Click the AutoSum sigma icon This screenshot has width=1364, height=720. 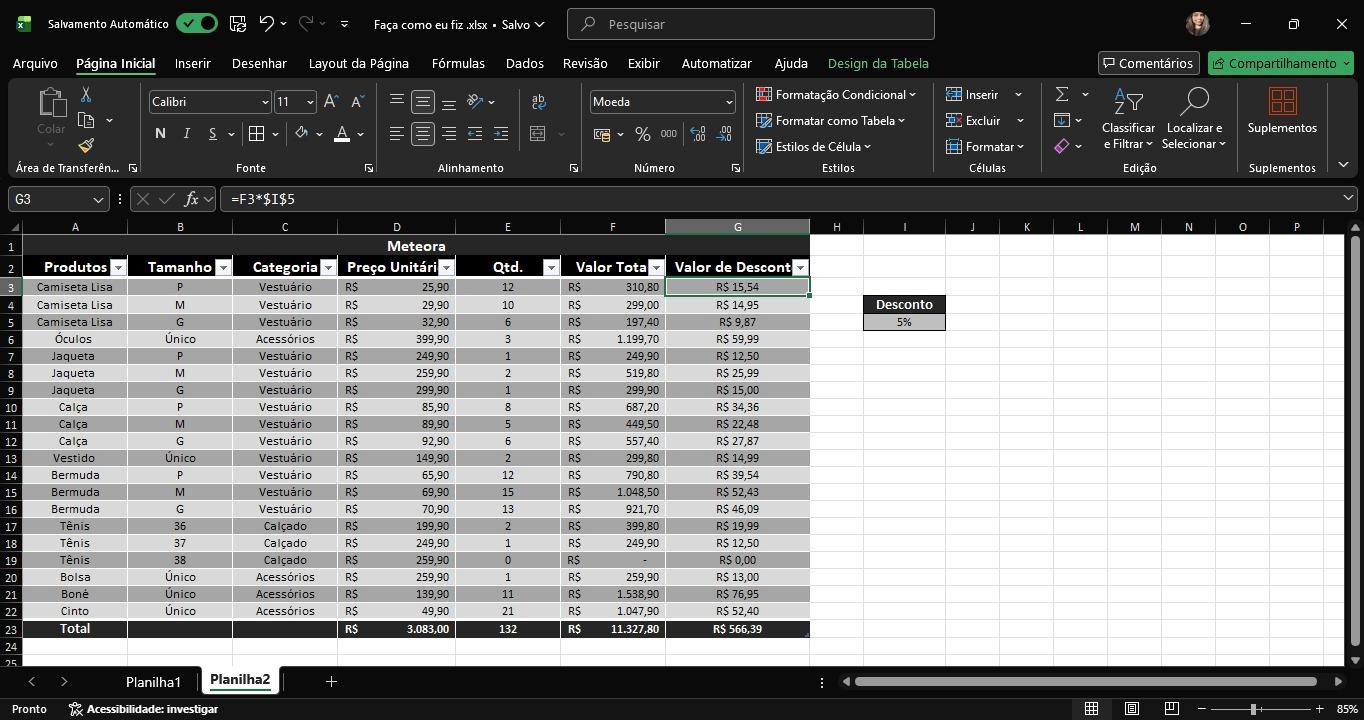click(x=1062, y=94)
